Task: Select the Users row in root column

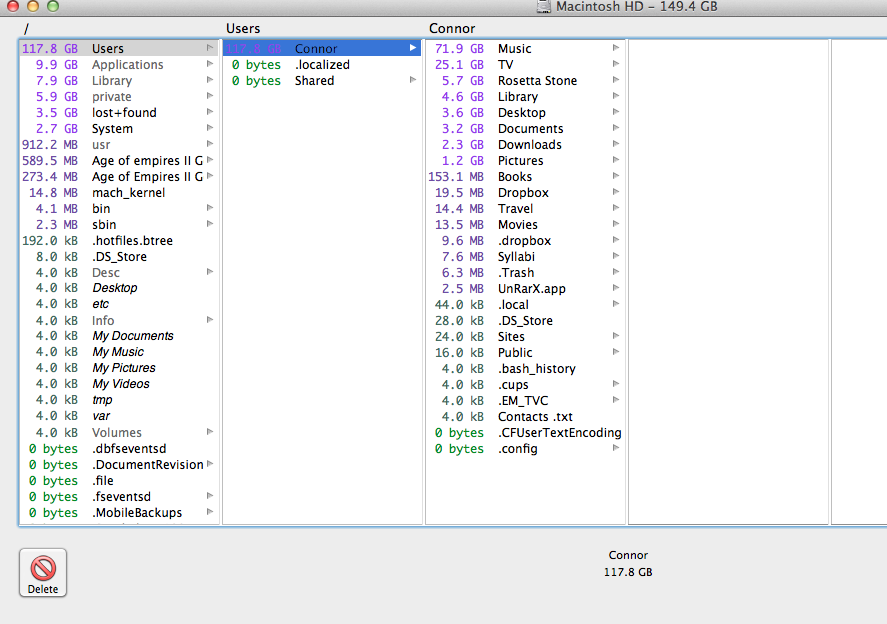Action: click(x=119, y=49)
